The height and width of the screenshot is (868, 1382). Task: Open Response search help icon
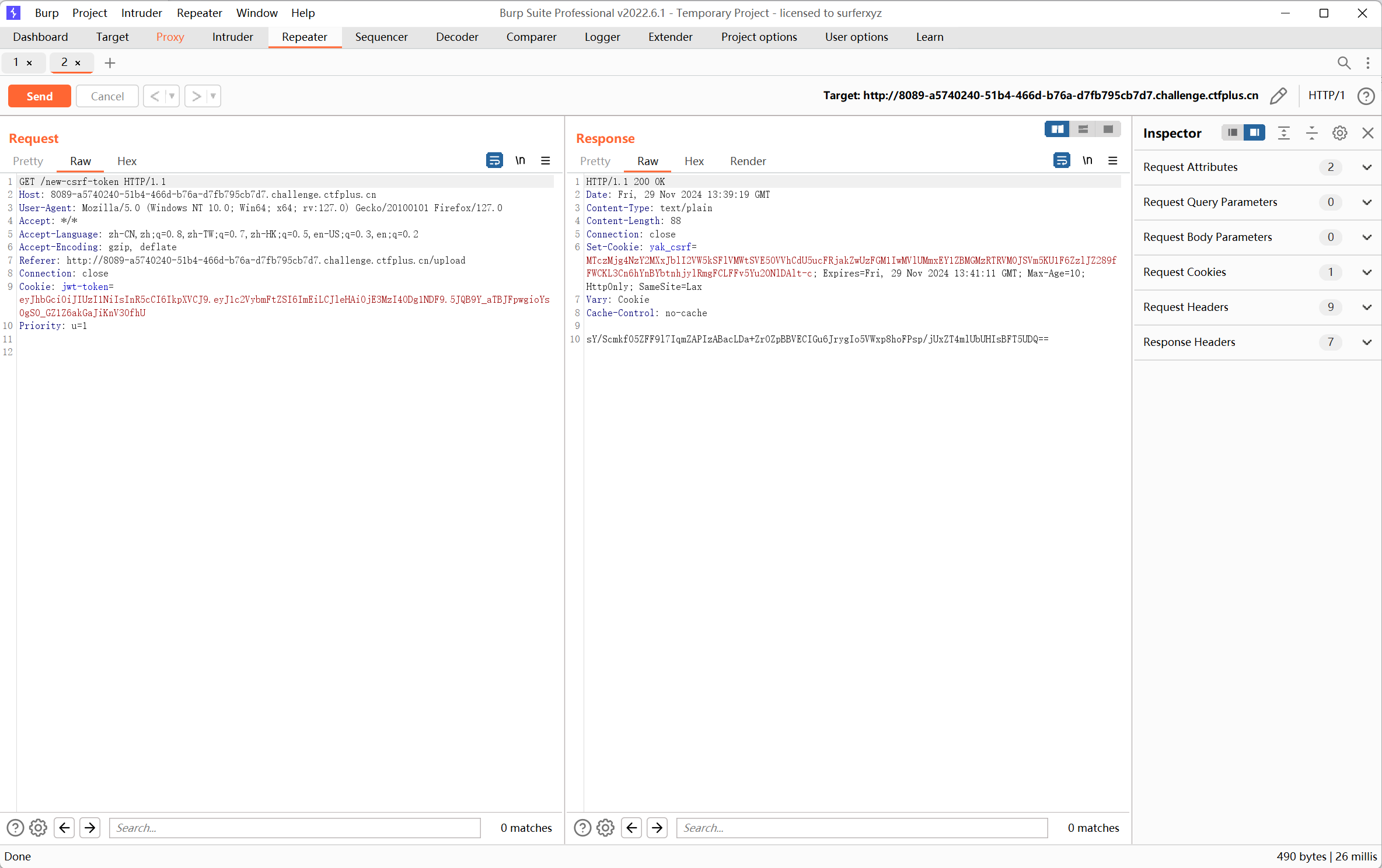point(582,828)
